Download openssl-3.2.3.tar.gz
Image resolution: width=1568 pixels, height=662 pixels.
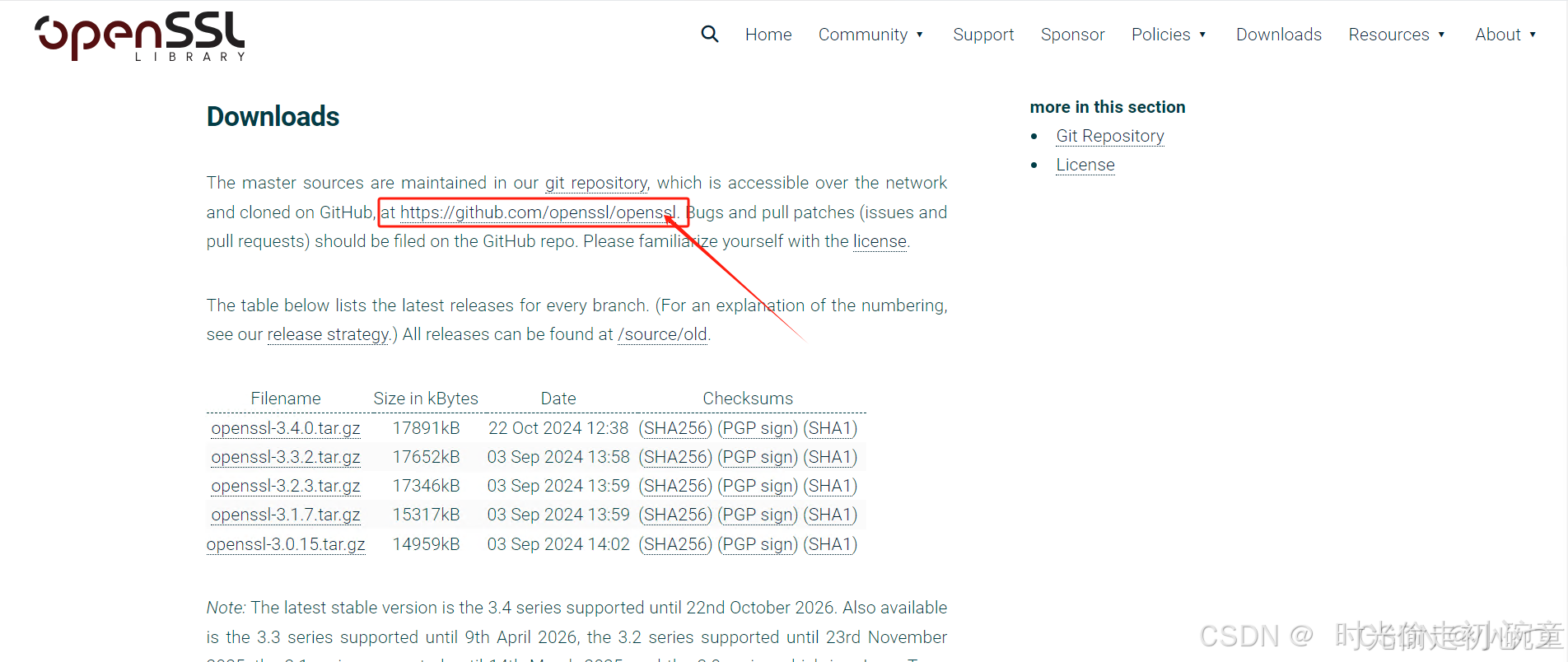[286, 486]
